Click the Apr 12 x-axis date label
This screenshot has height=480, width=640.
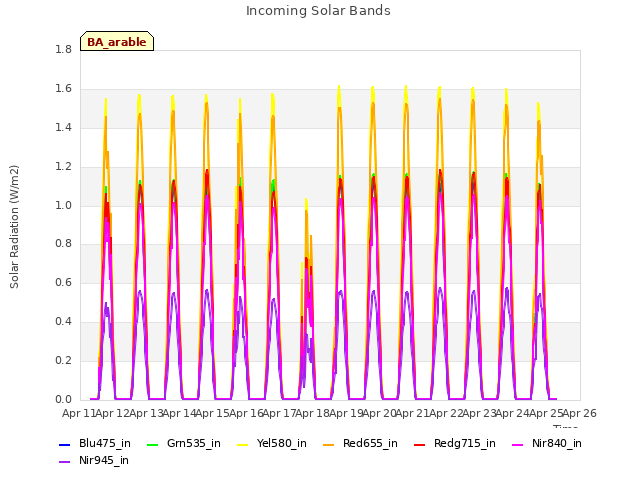click(113, 413)
